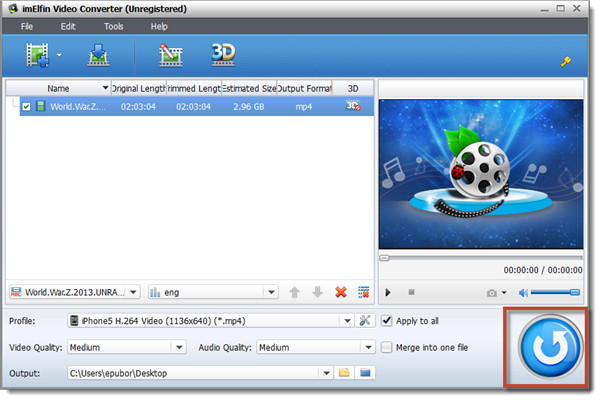Click the Estimated Size column header
The image size is (600, 400).
249,88
